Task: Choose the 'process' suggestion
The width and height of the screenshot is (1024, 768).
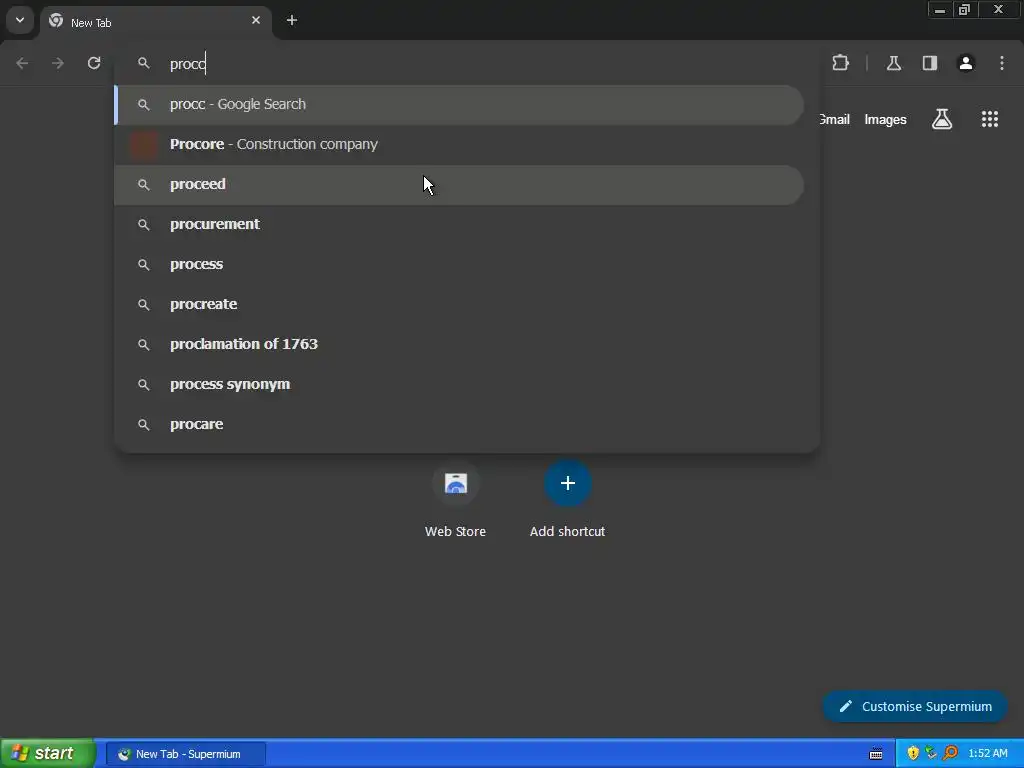Action: (459, 264)
